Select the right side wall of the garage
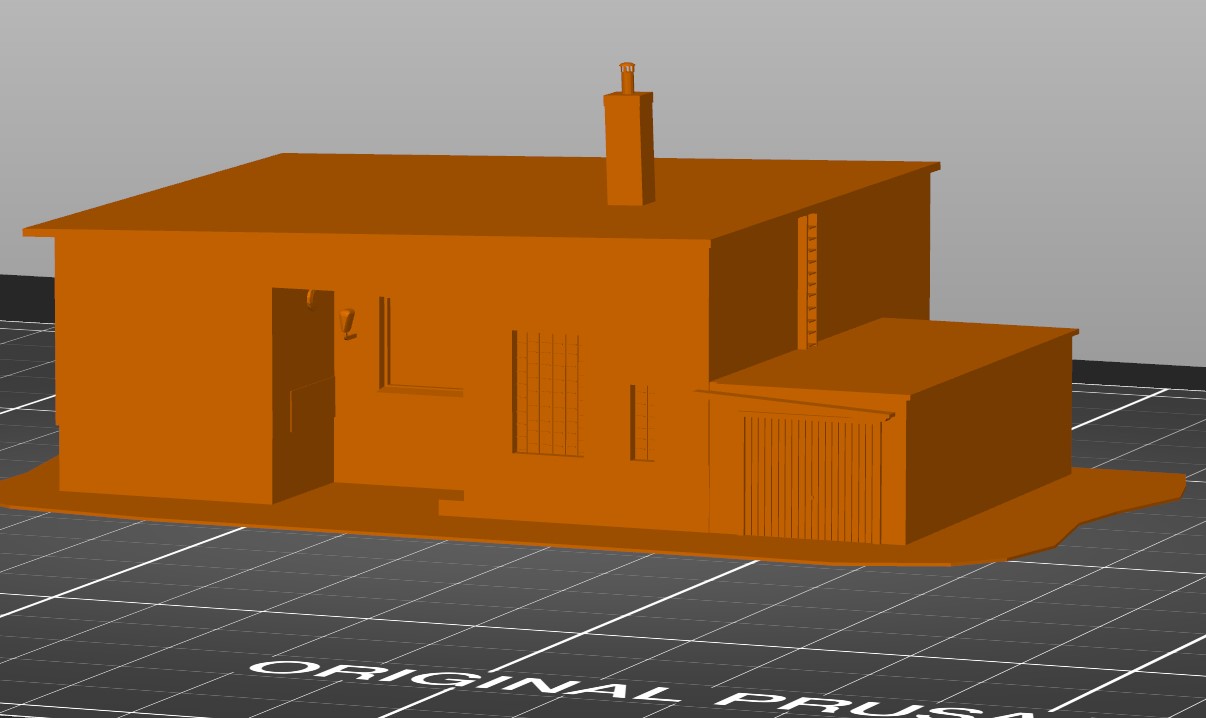This screenshot has width=1206, height=718. pyautogui.click(x=1000, y=430)
